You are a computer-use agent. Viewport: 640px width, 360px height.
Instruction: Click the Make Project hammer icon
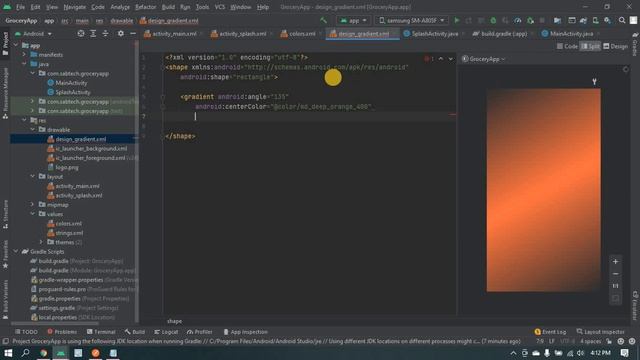click(x=323, y=20)
